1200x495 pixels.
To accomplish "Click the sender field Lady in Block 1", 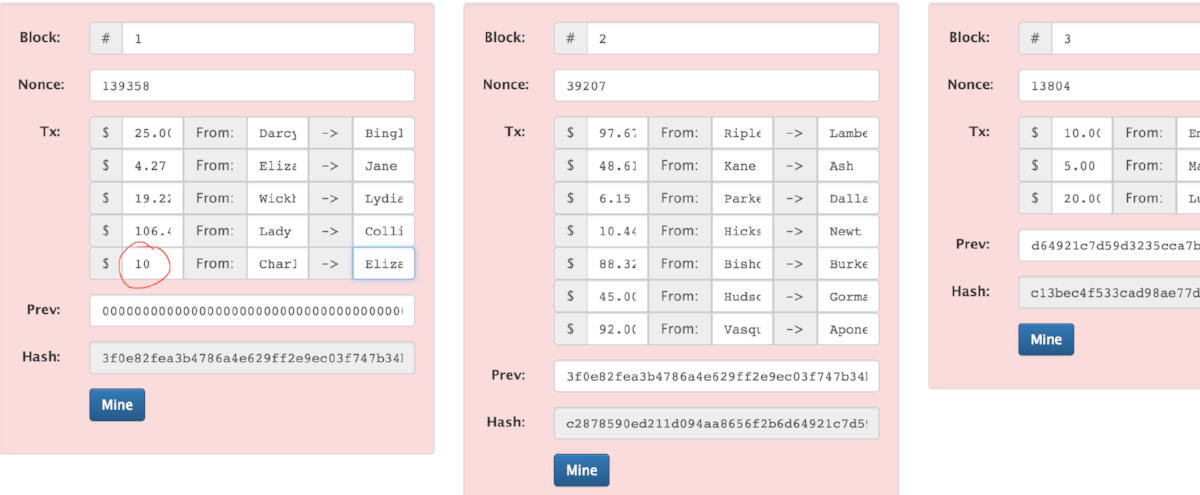I will [x=277, y=231].
